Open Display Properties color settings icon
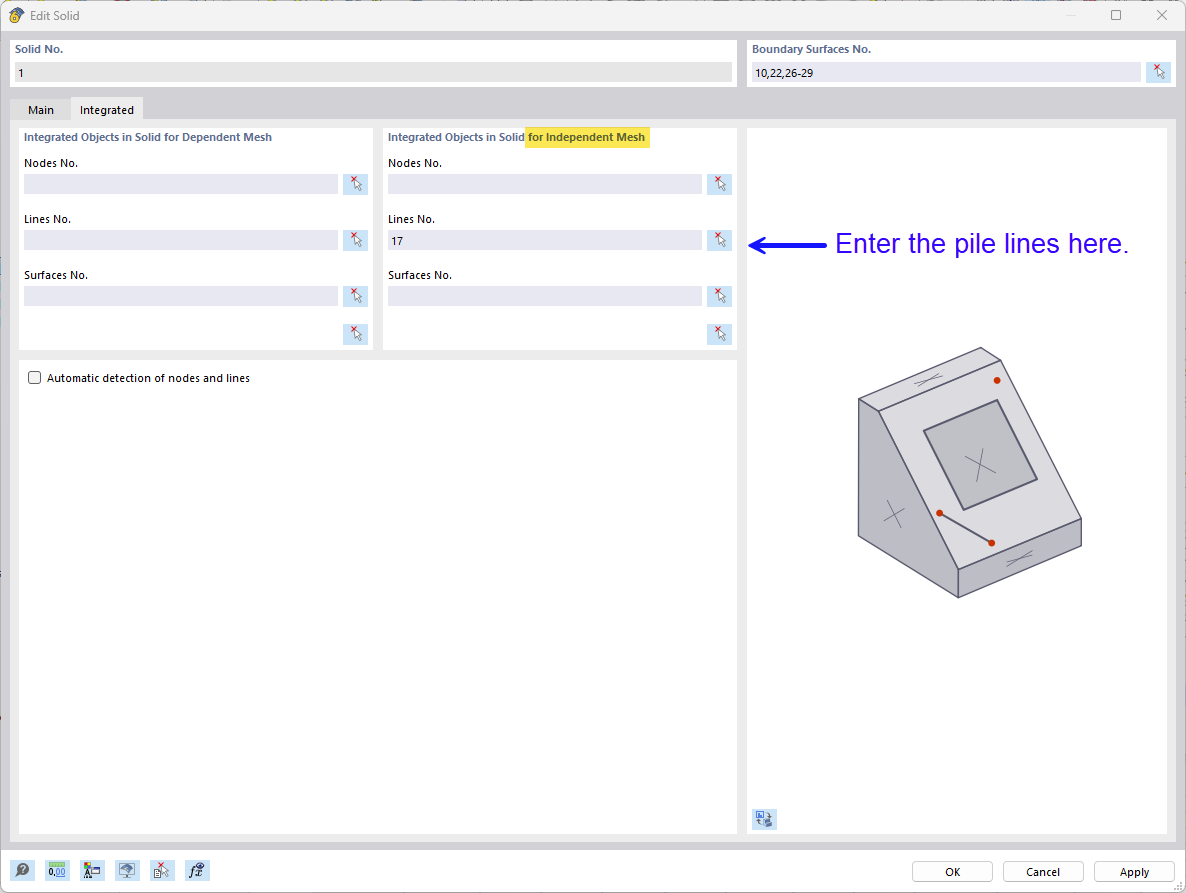 pyautogui.click(x=92, y=870)
